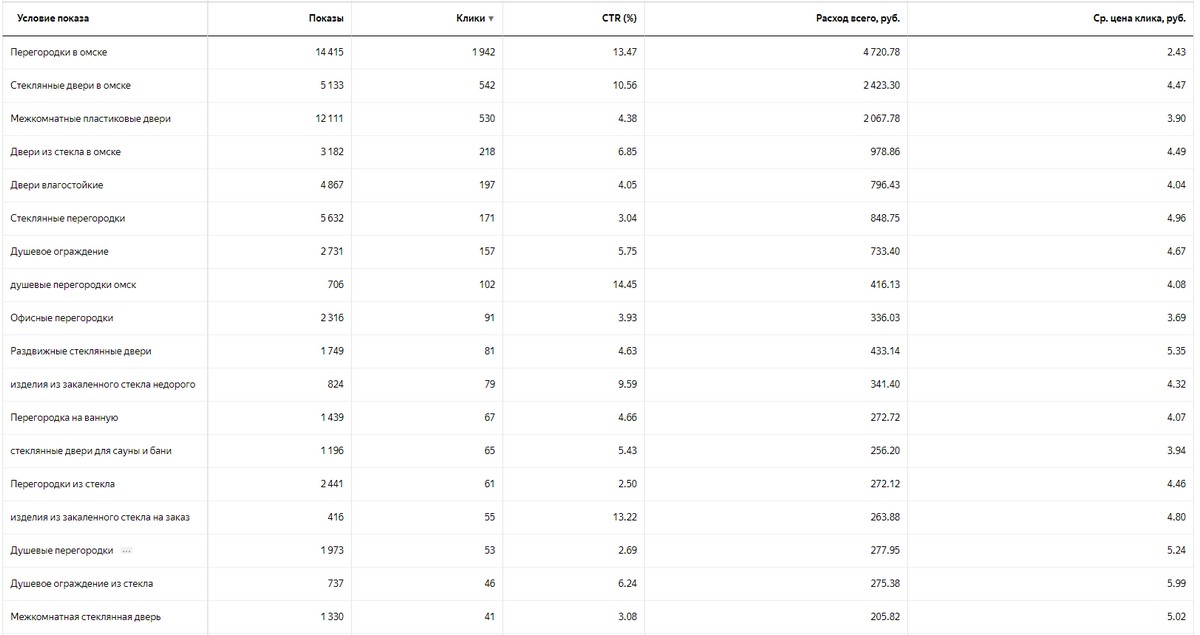The height and width of the screenshot is (635, 1200).
Task: Expand the ellipsis after Душевые перегородки
Action: point(126,551)
